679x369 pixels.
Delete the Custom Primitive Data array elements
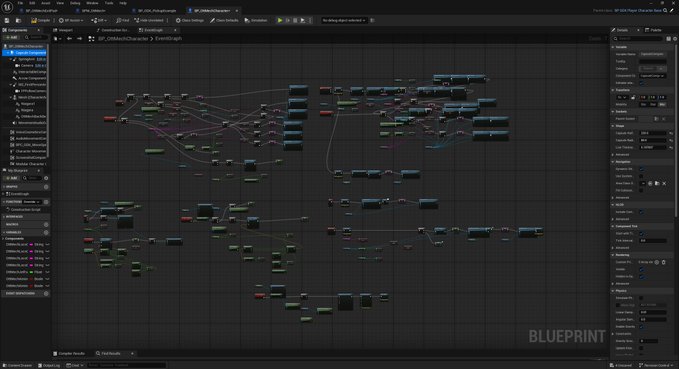pyautogui.click(x=663, y=262)
